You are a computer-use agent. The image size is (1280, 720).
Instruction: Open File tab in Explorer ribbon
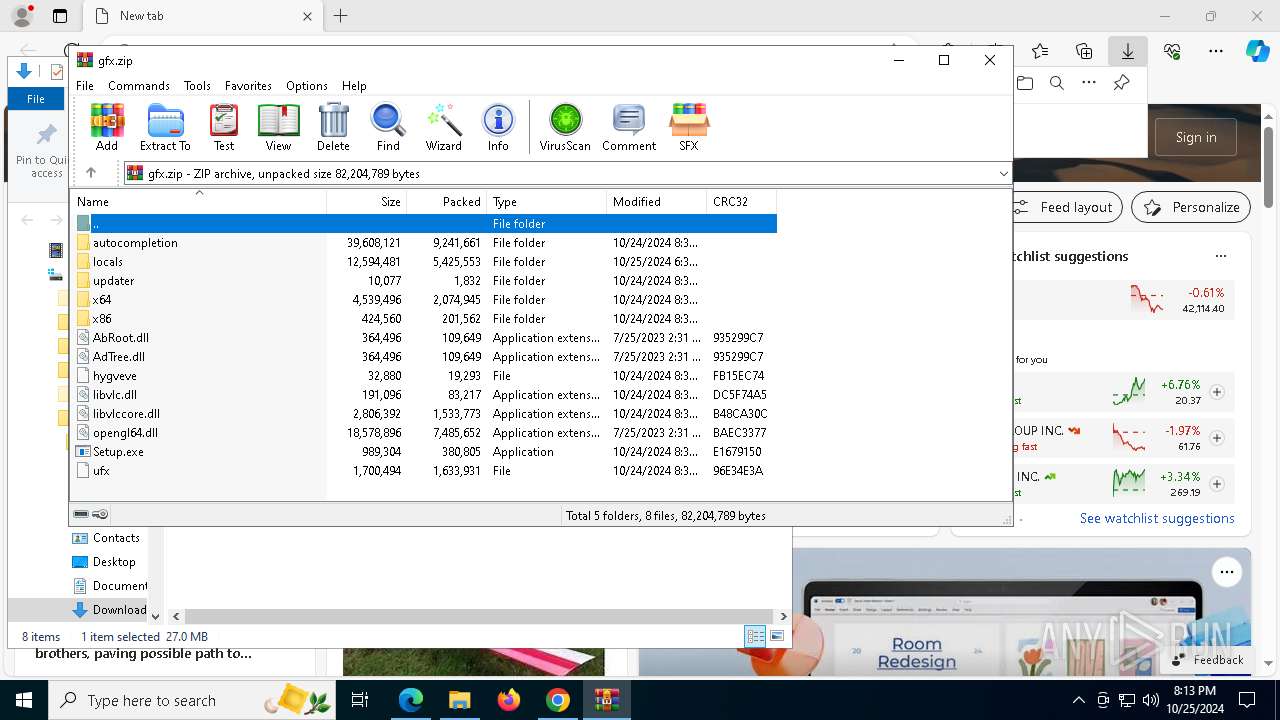coord(36,99)
